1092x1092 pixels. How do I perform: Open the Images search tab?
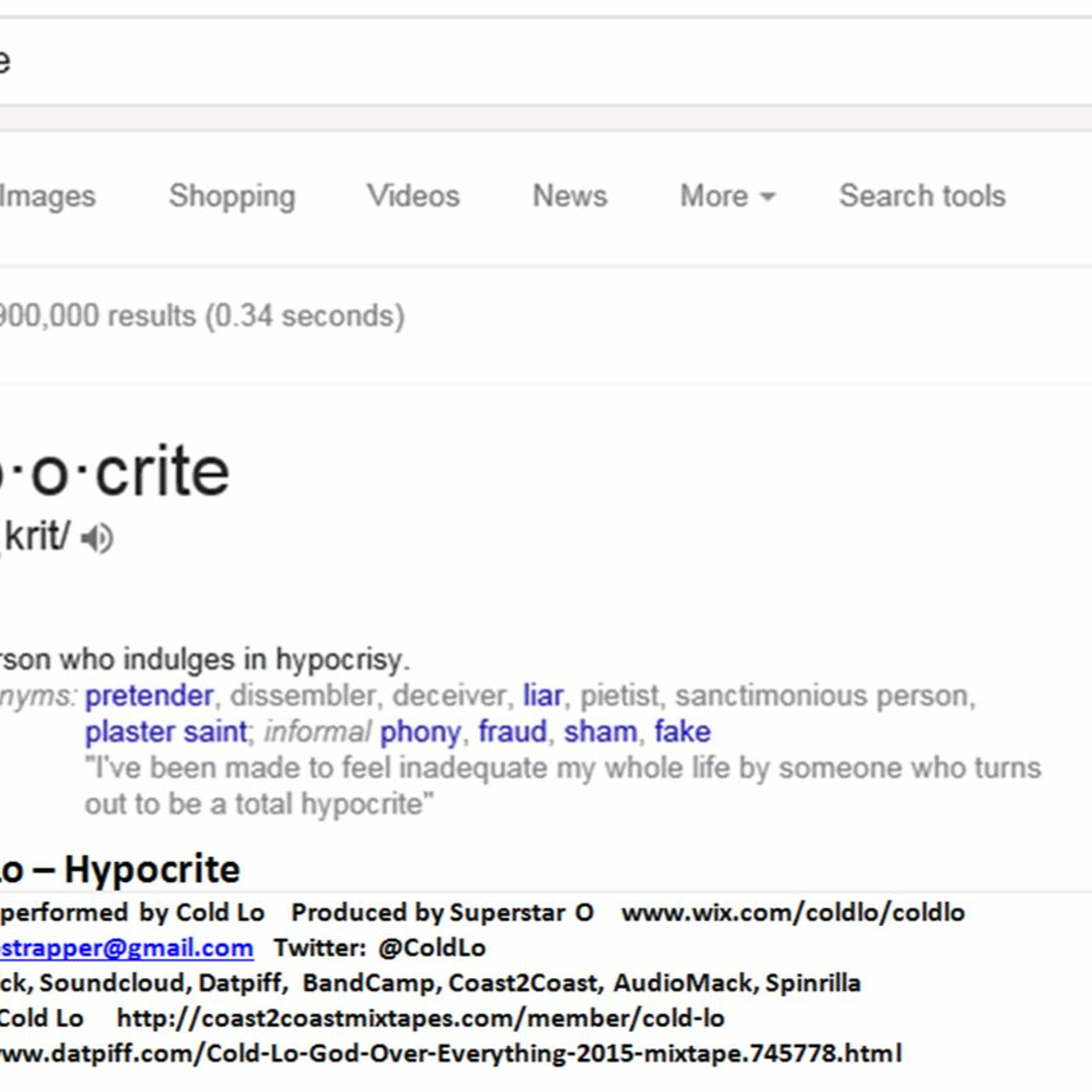coord(47,196)
